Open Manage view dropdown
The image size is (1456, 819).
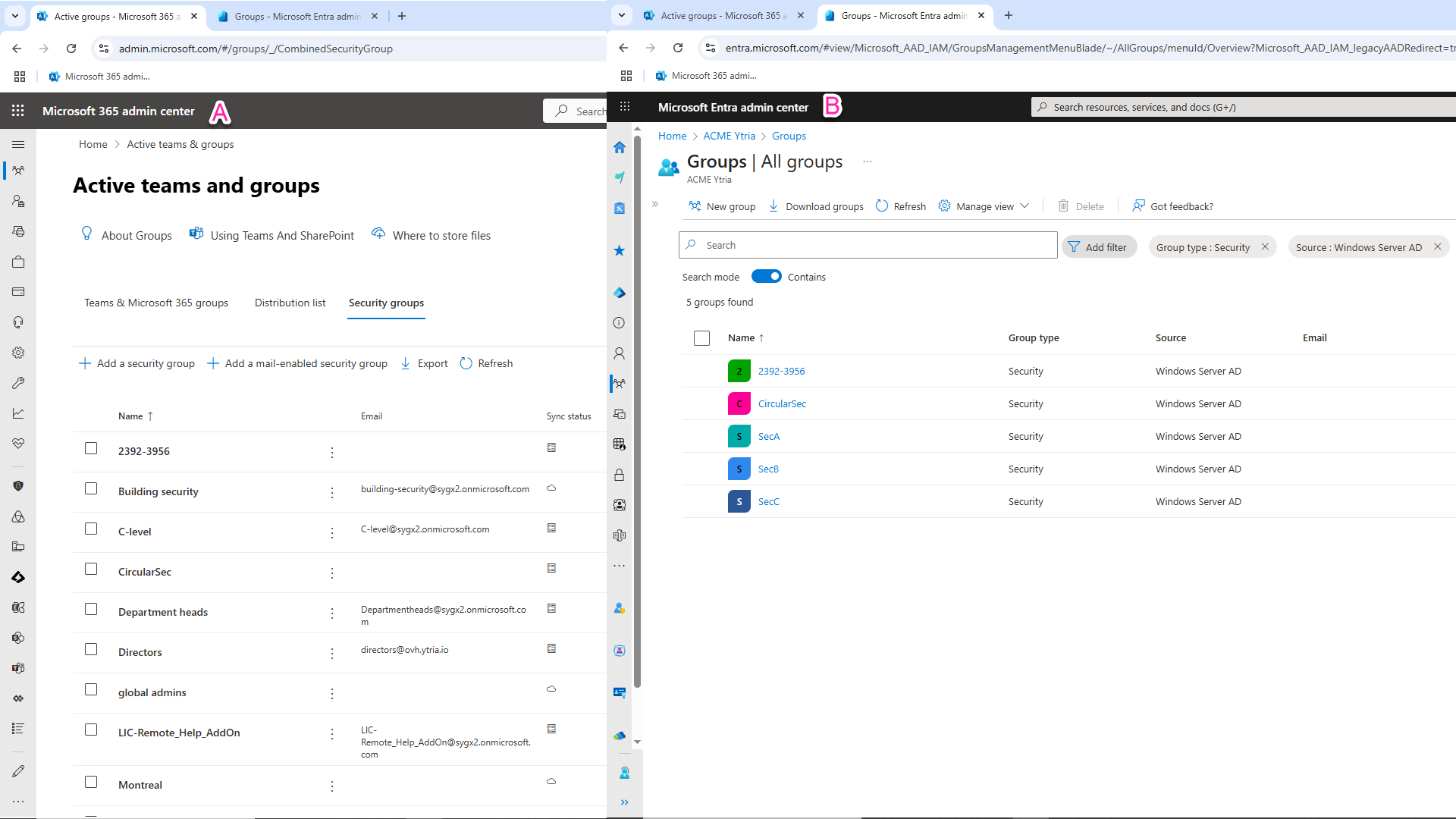point(984,206)
